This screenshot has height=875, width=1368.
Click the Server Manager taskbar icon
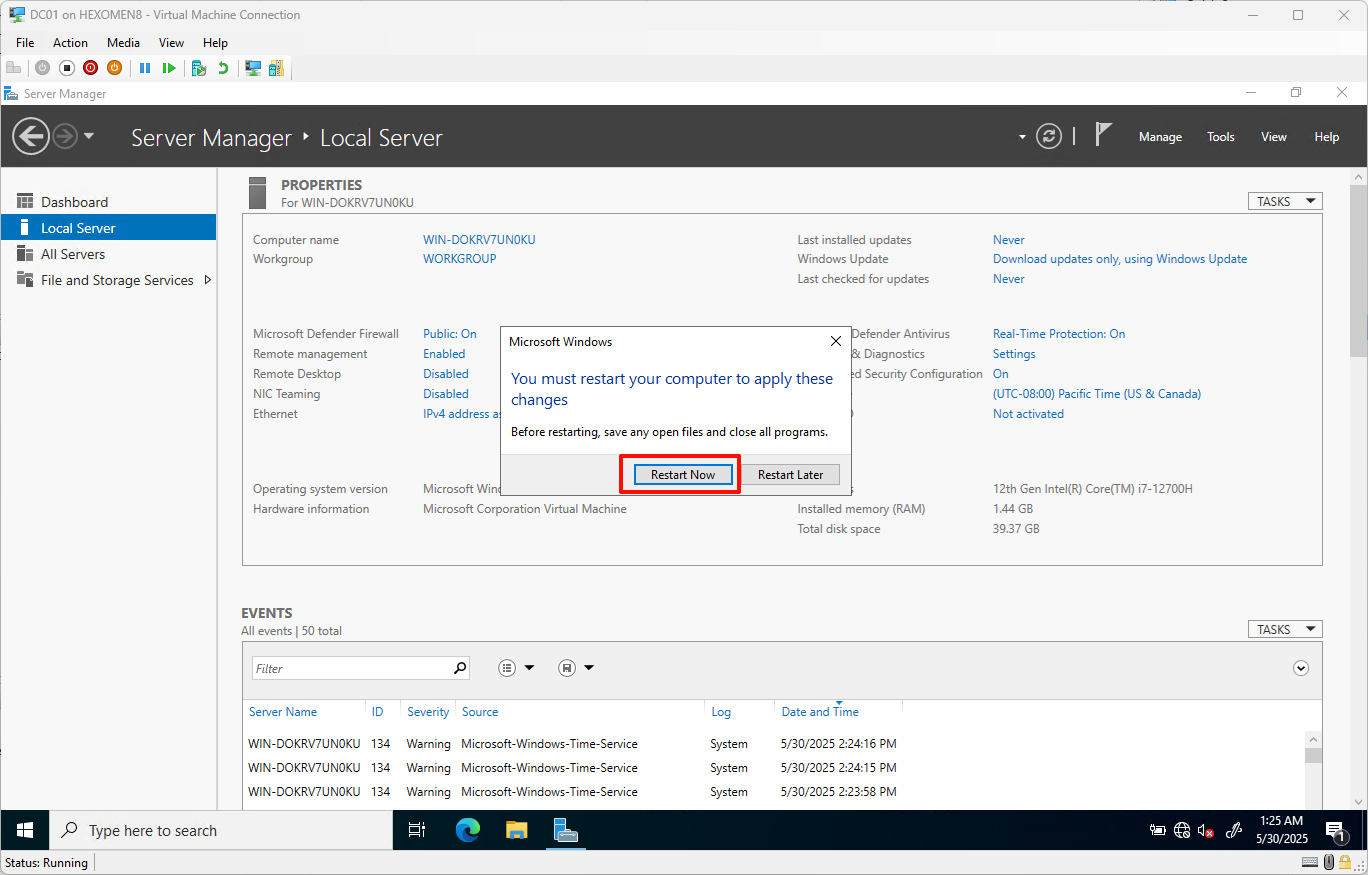566,830
